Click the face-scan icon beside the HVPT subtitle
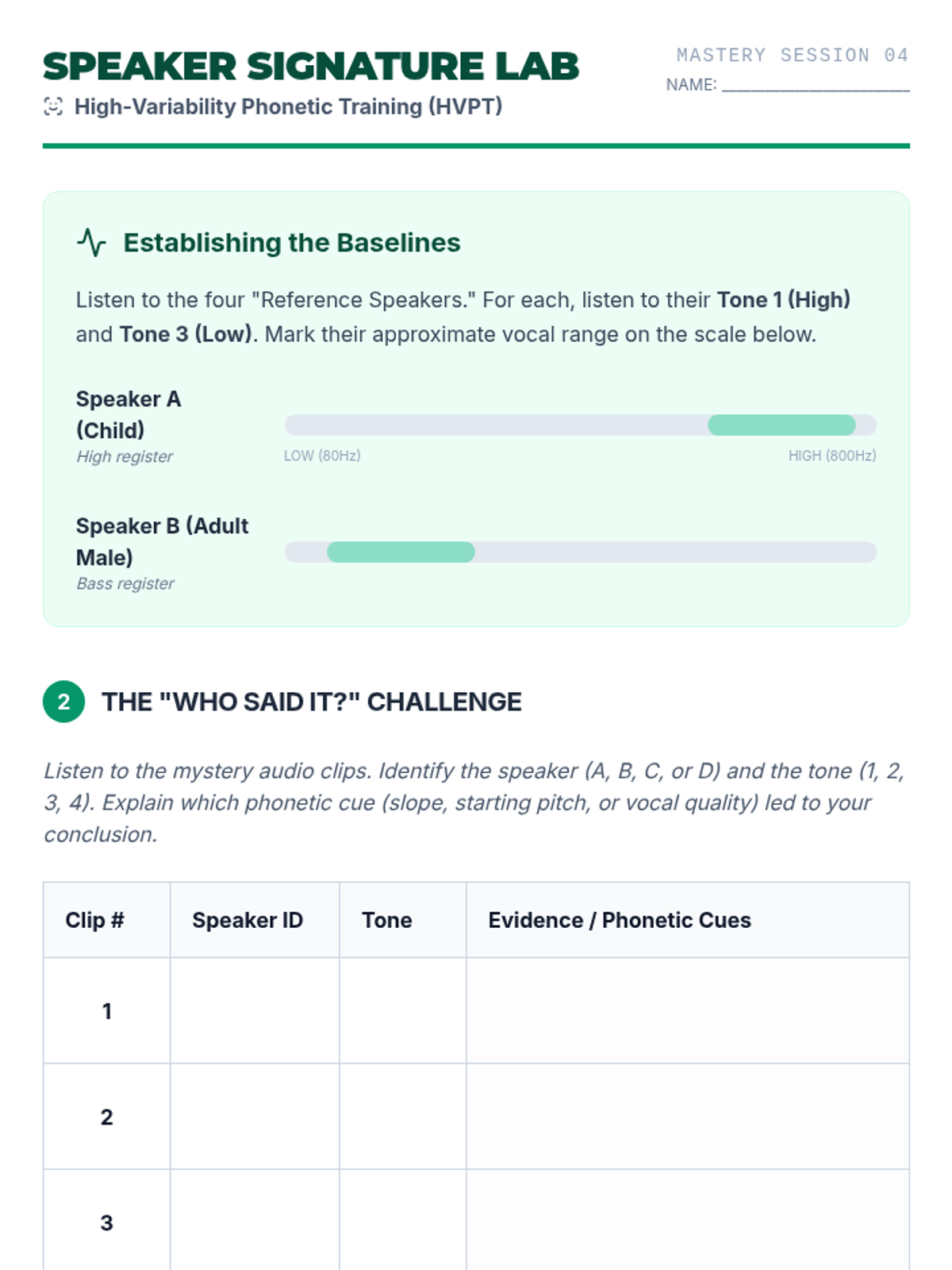The height and width of the screenshot is (1270, 952). coord(53,106)
